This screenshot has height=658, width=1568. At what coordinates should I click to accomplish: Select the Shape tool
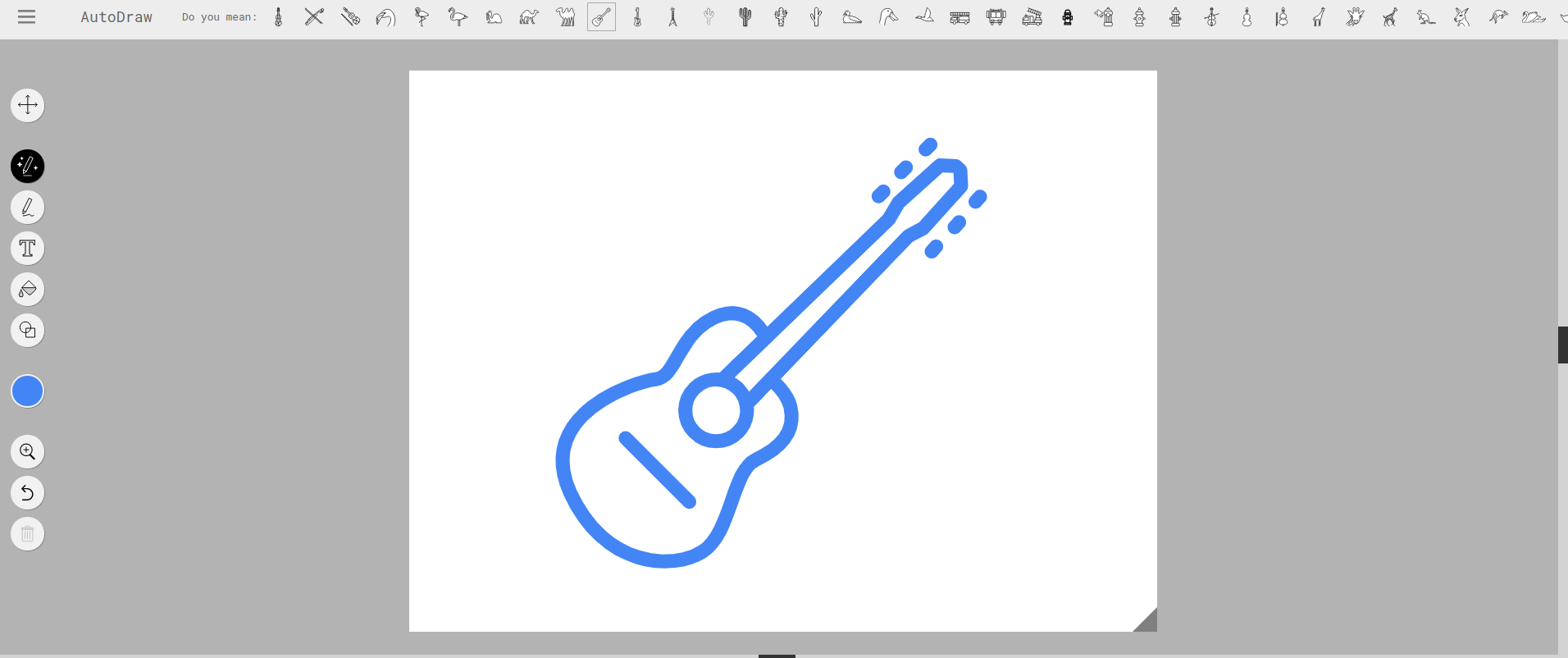click(x=27, y=331)
